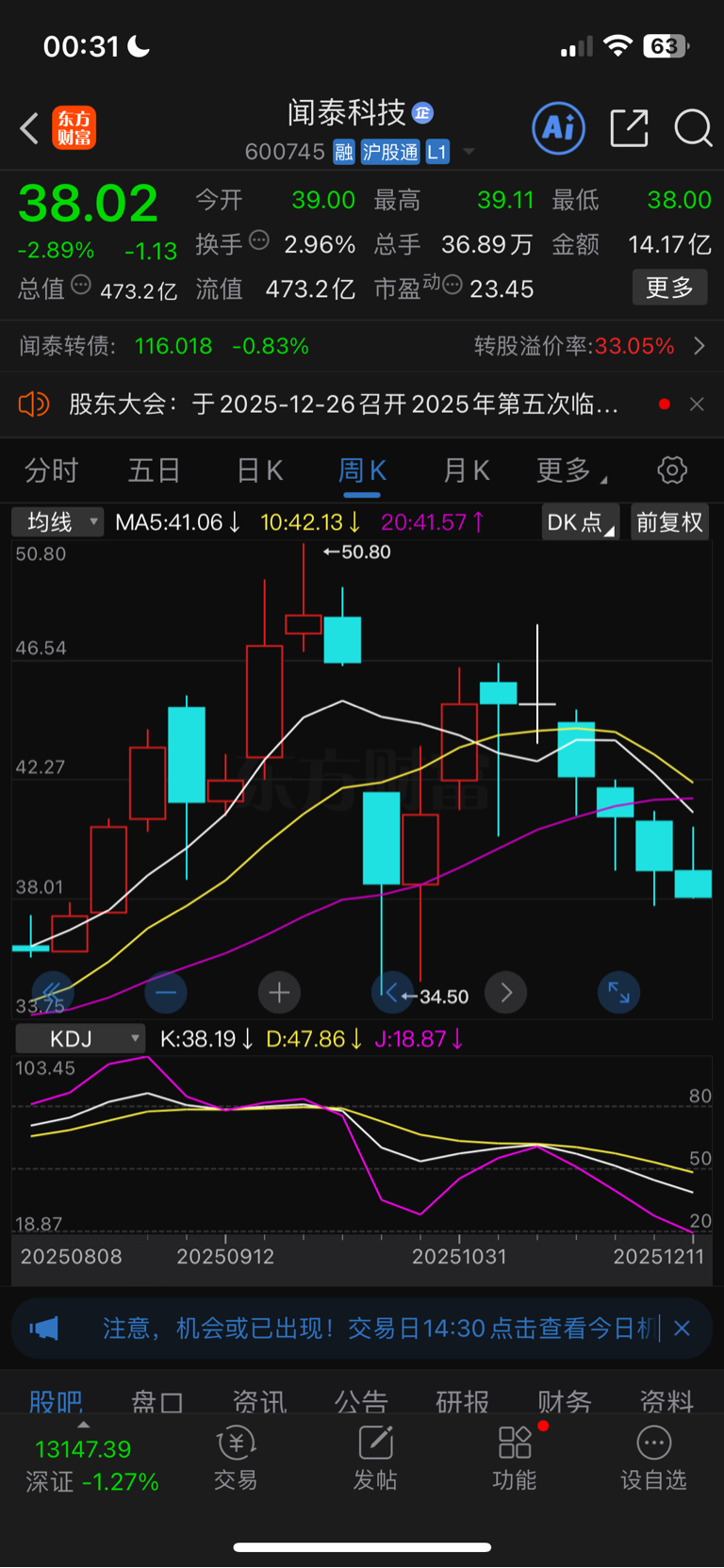Tap the back arrow icon
This screenshot has height=1568, width=724.
[x=29, y=128]
